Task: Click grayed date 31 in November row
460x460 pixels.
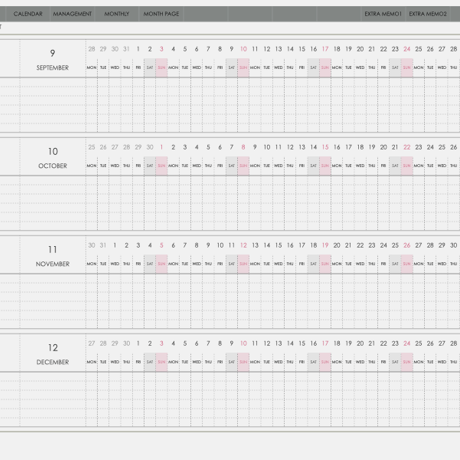Action: point(103,245)
